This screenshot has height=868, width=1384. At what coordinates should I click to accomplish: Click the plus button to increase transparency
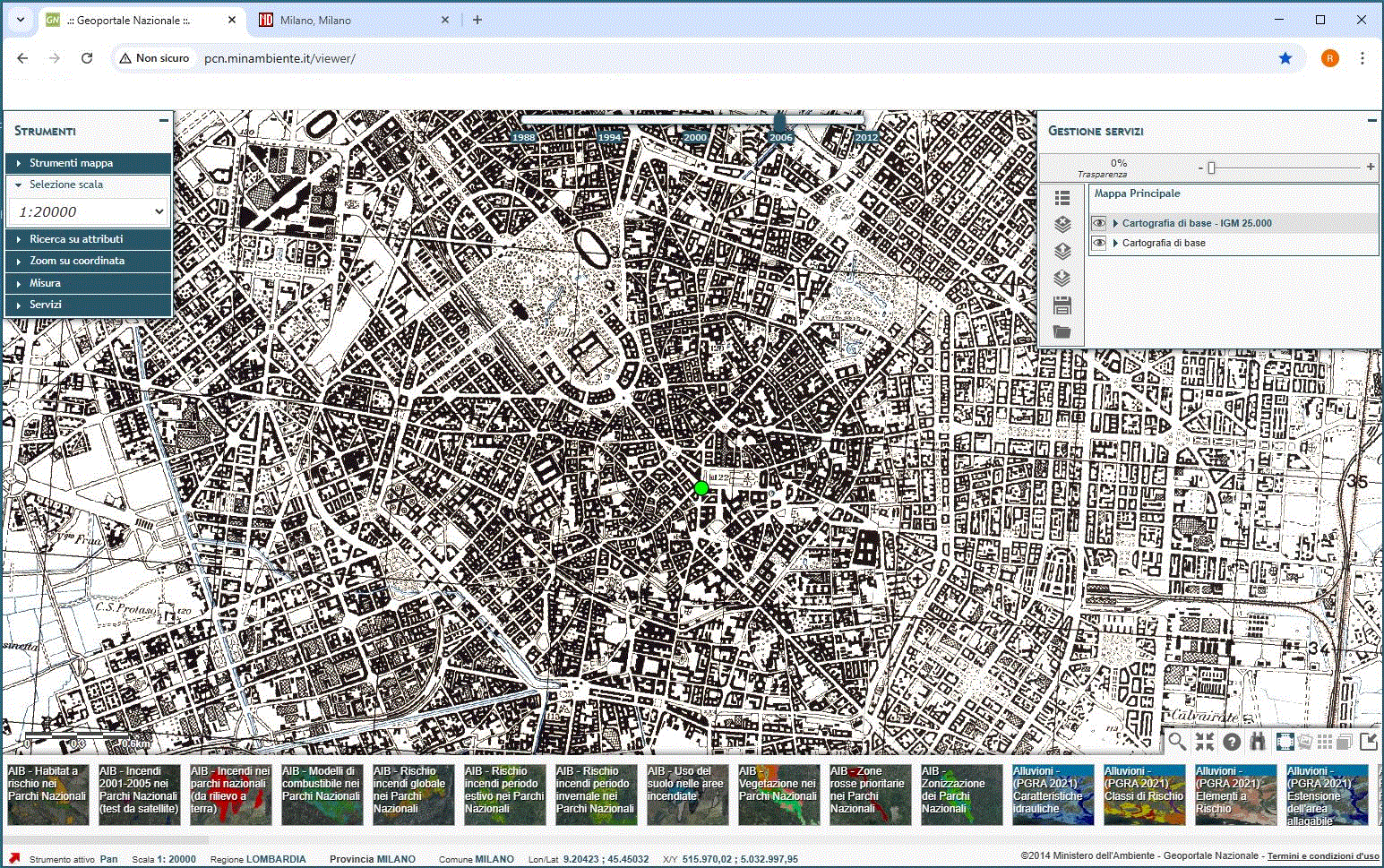point(1370,167)
